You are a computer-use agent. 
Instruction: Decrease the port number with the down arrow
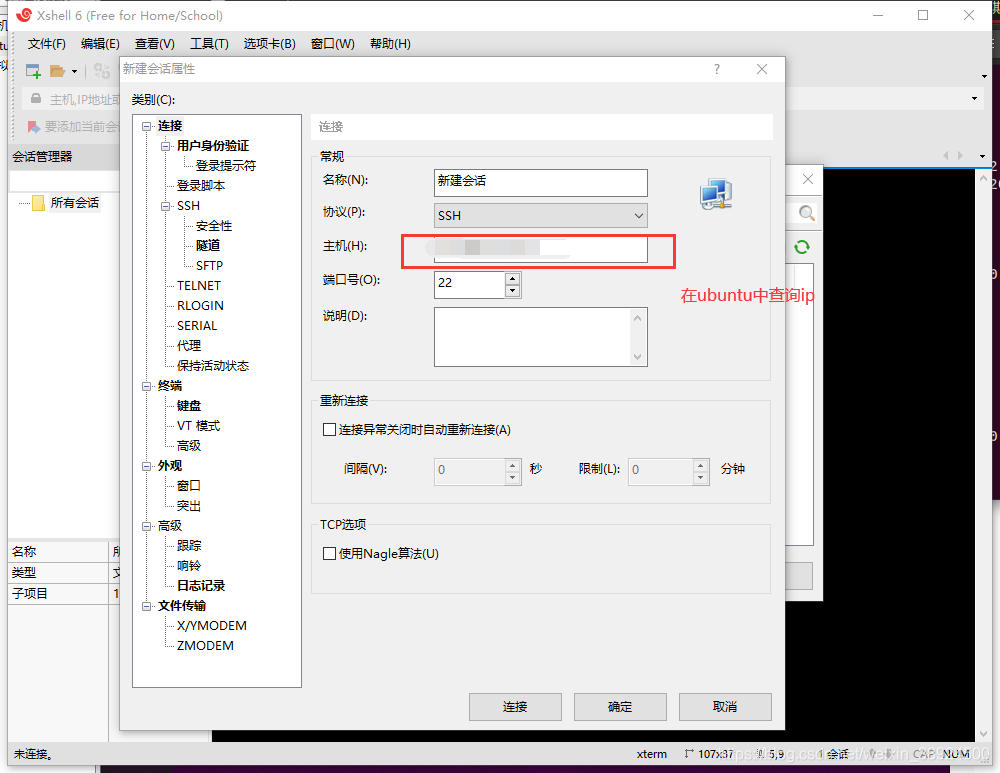click(512, 291)
